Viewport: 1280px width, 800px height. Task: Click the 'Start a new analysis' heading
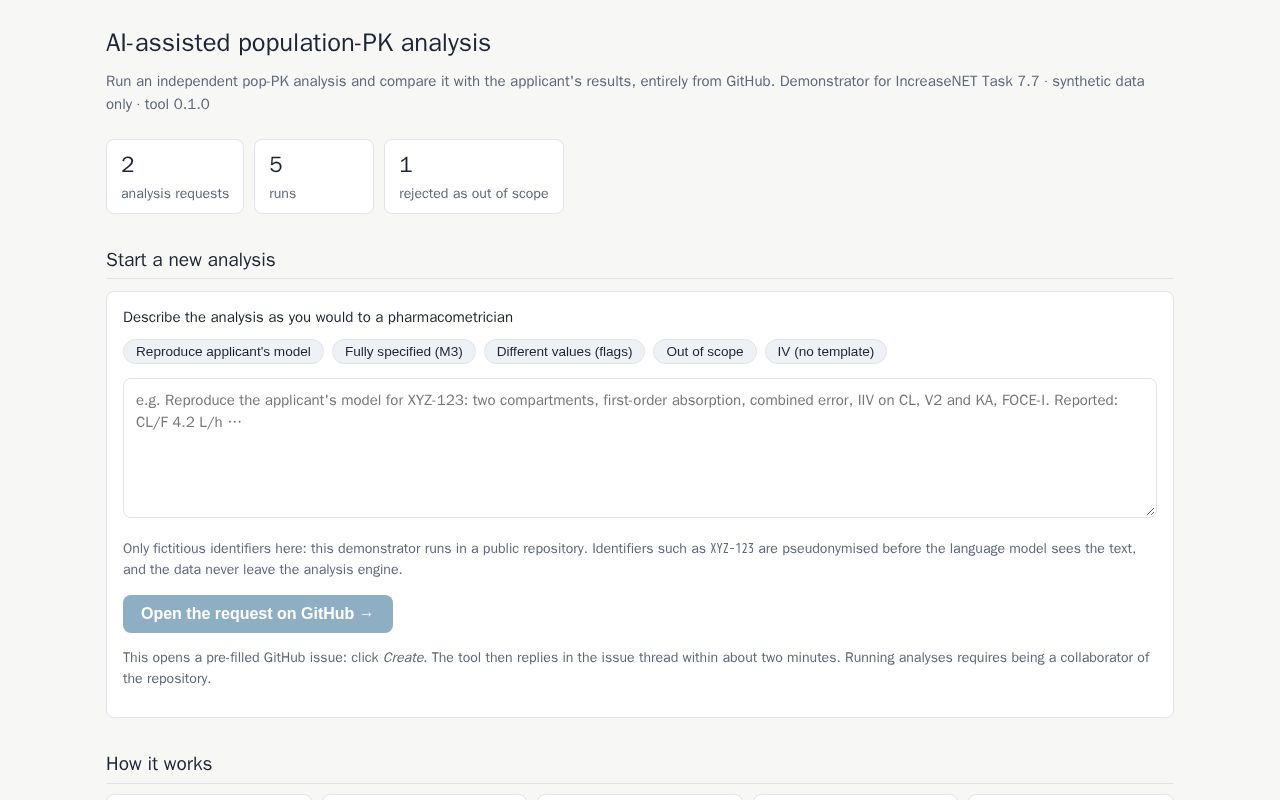(x=191, y=260)
